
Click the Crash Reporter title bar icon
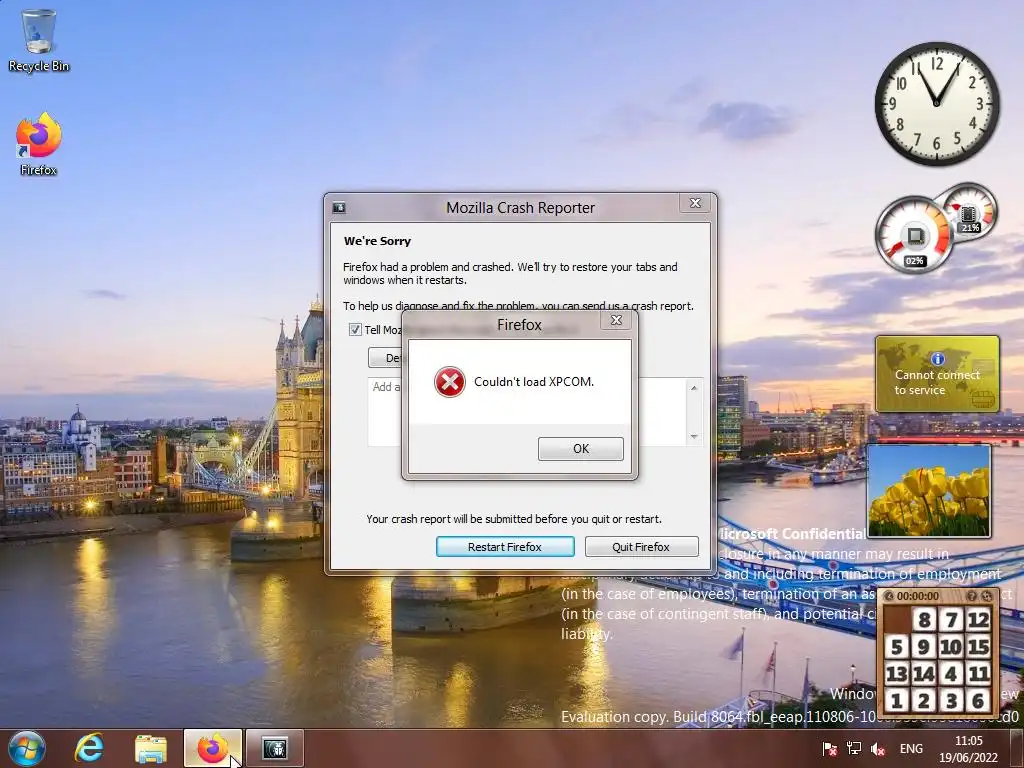tap(339, 208)
